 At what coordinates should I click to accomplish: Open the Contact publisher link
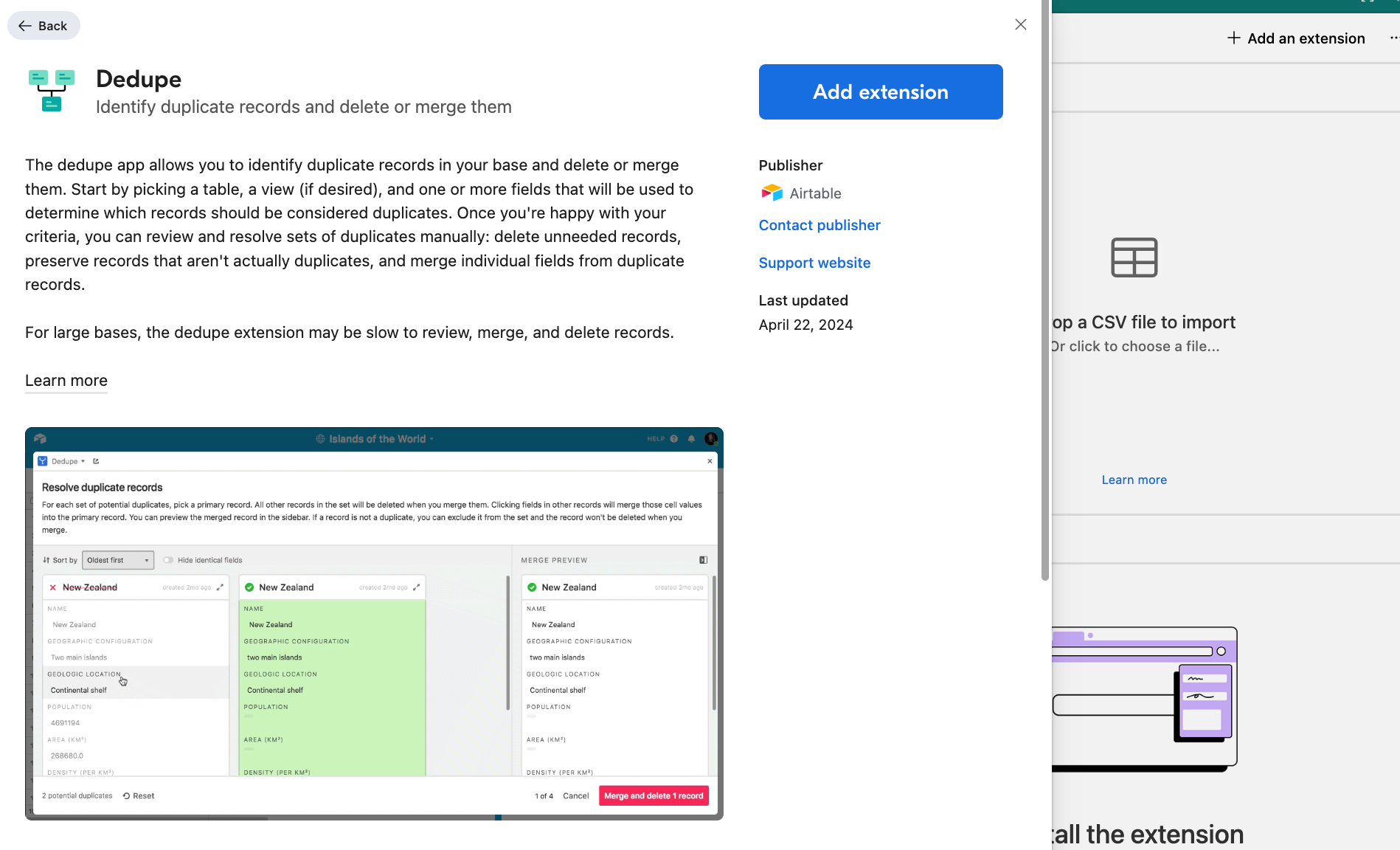click(819, 225)
